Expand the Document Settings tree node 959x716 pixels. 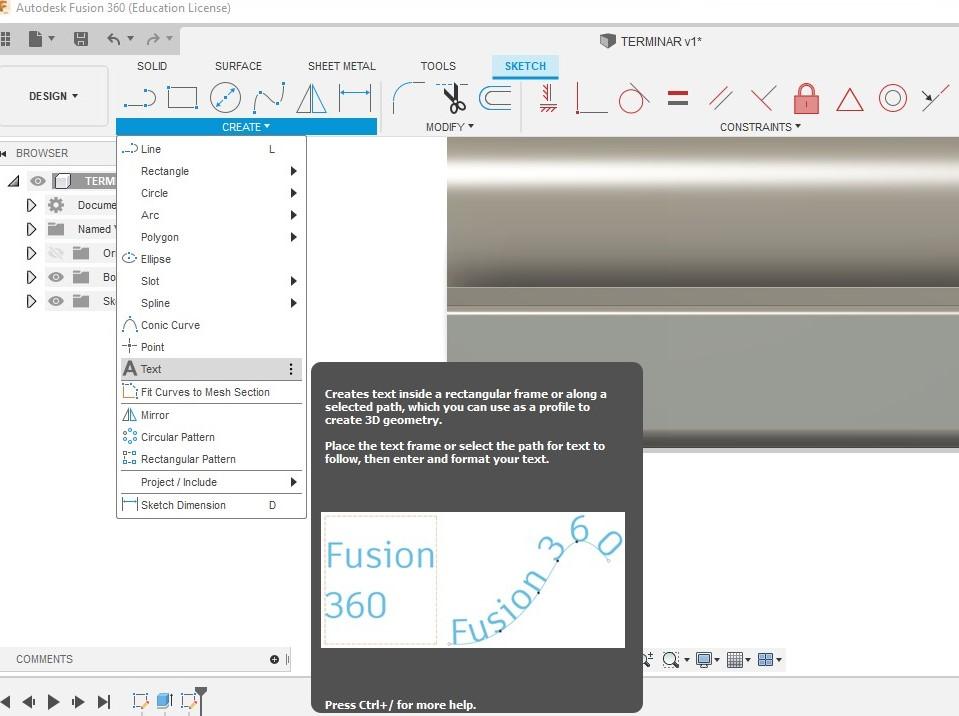(31, 205)
